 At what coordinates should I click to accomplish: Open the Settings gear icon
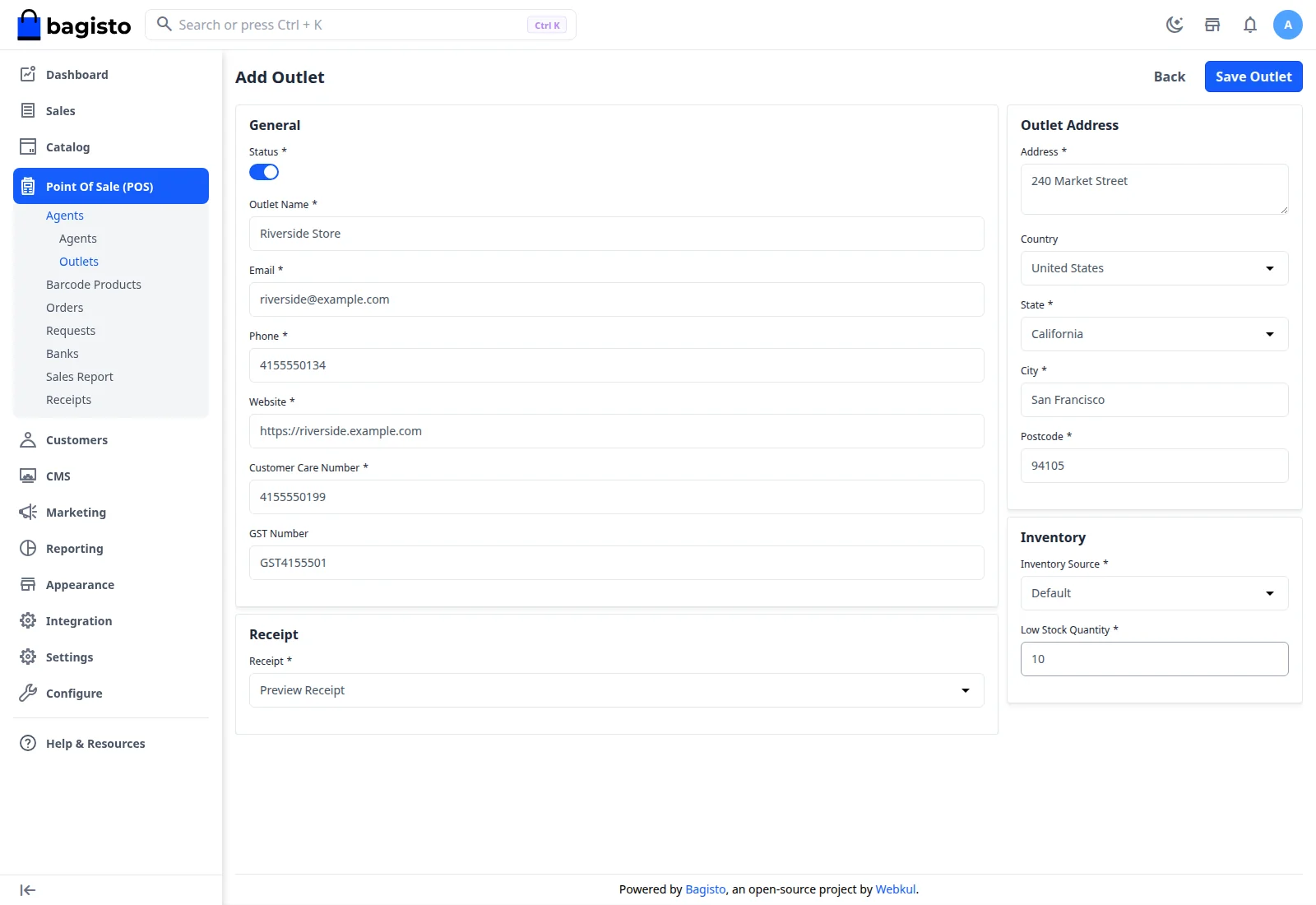pos(28,657)
